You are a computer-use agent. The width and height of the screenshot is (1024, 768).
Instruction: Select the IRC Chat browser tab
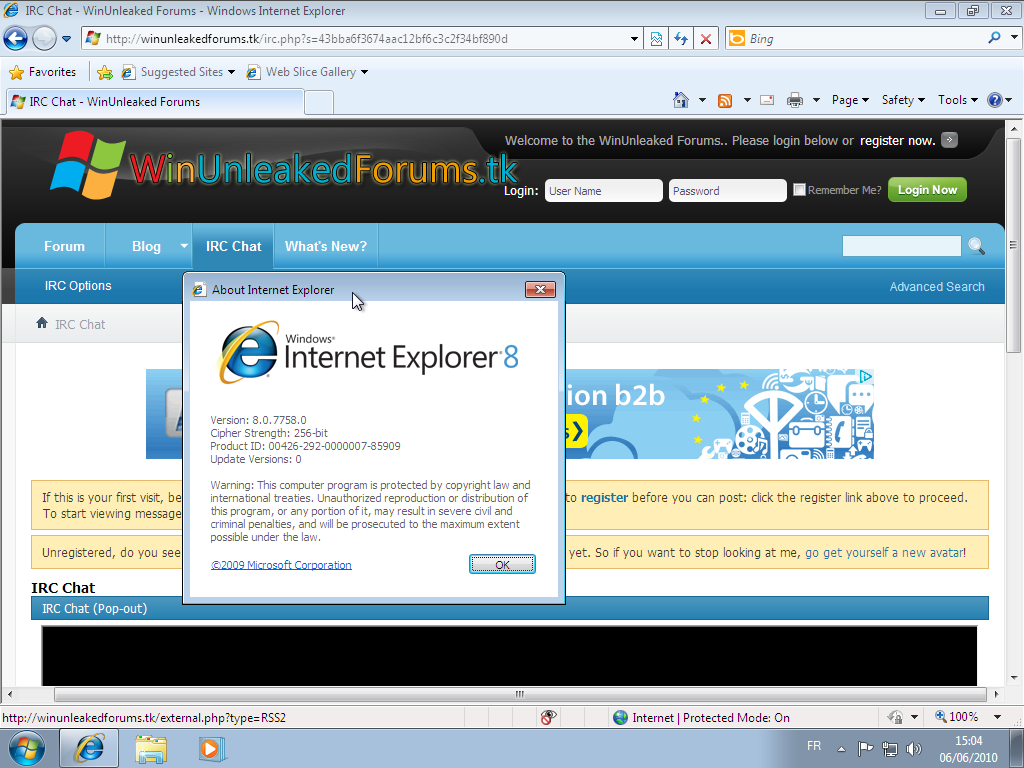tap(155, 102)
